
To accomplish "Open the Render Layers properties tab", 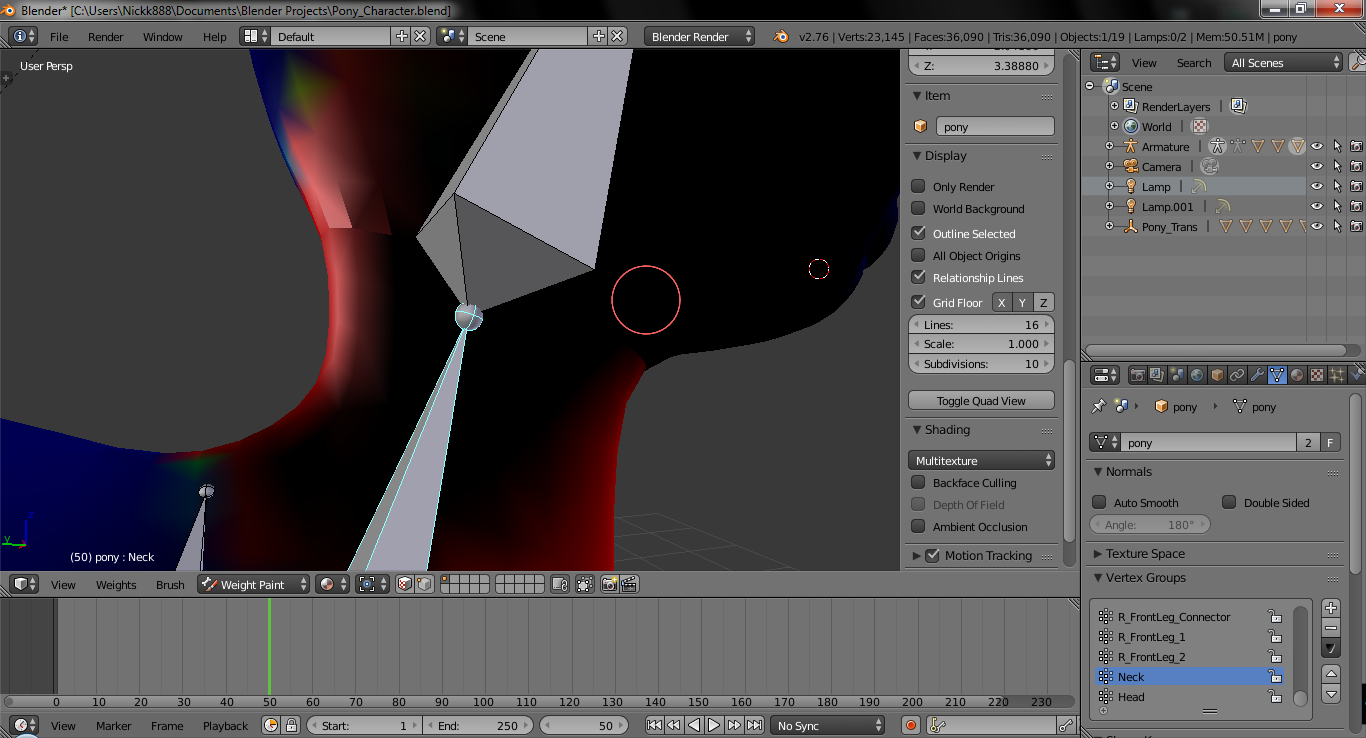I will pyautogui.click(x=1157, y=375).
